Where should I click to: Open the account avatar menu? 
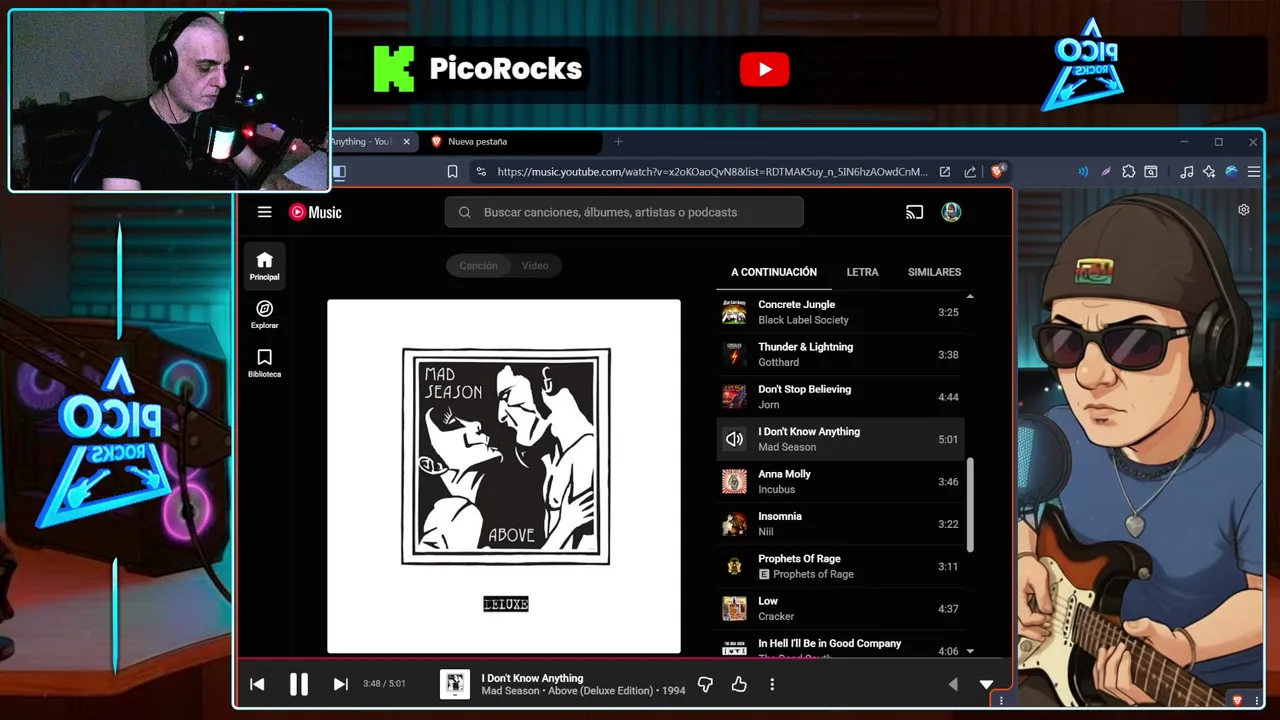tap(951, 212)
